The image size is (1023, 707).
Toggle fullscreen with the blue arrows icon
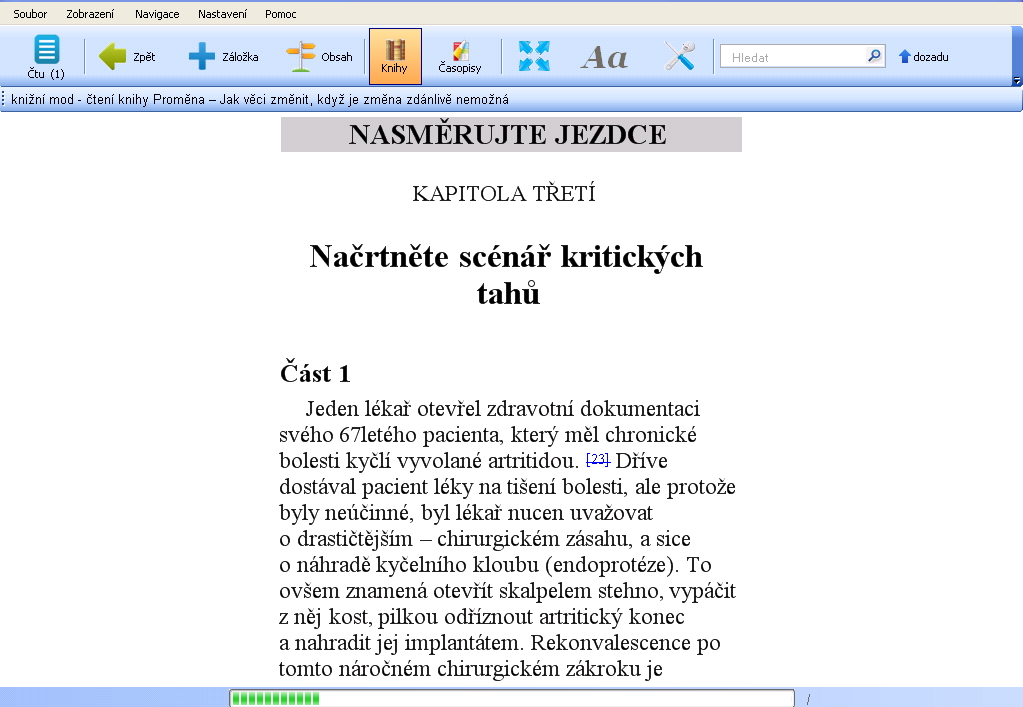pyautogui.click(x=534, y=57)
